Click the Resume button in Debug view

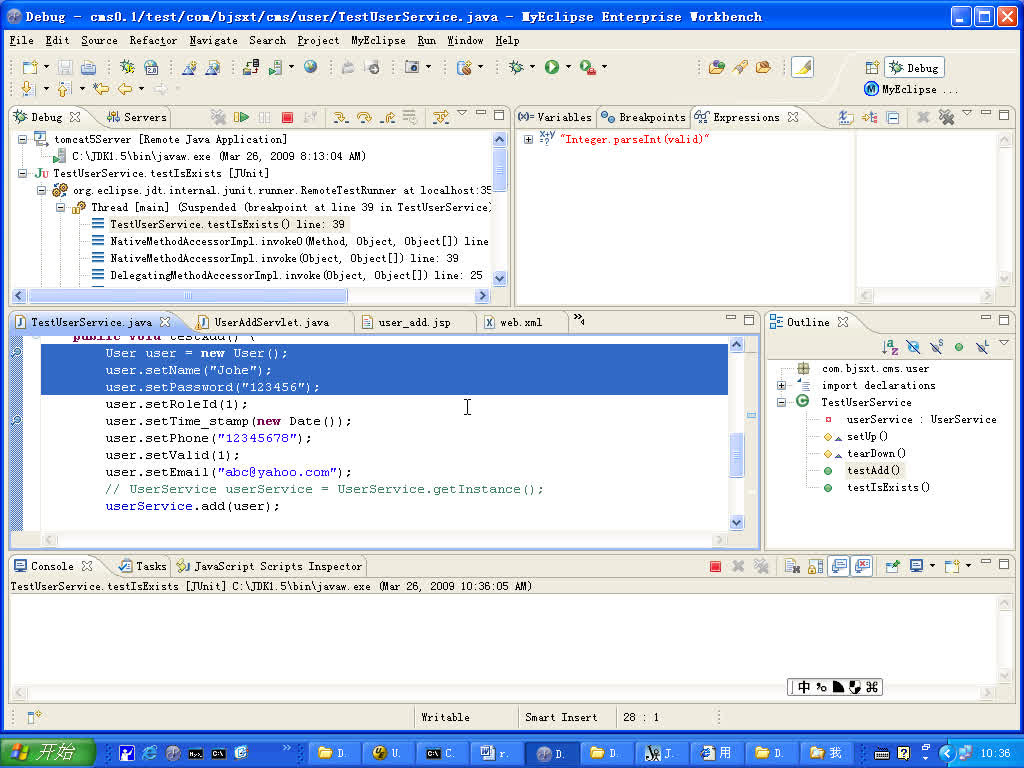point(241,118)
